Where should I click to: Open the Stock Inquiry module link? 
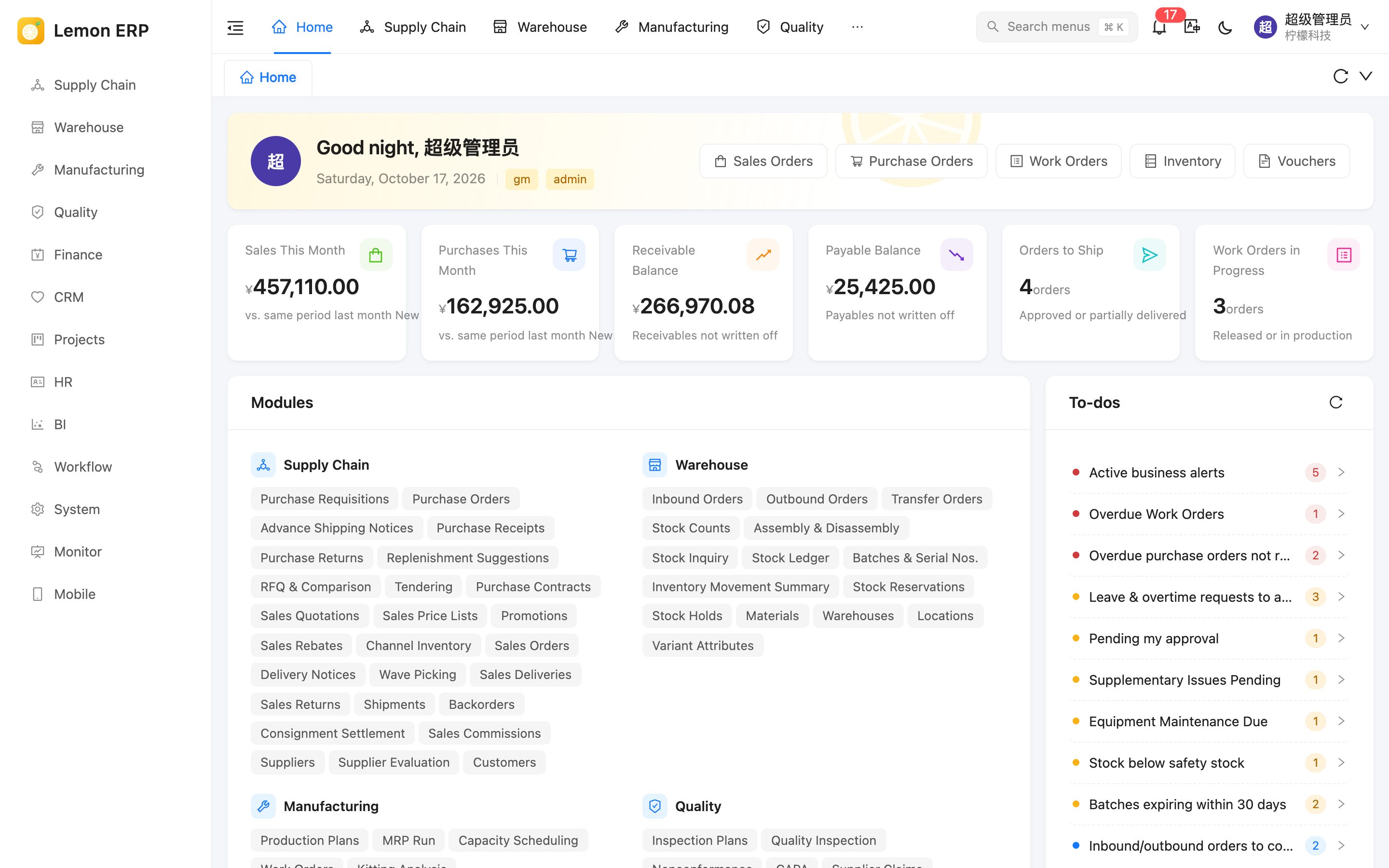coord(690,557)
